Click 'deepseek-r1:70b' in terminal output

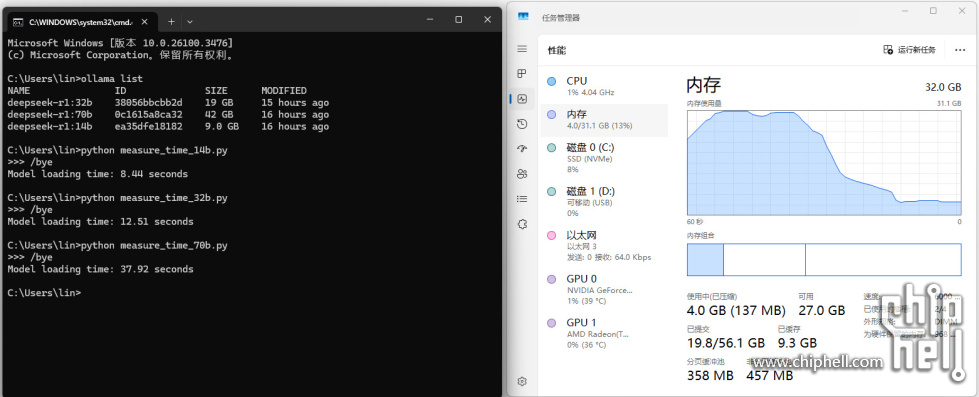[x=50, y=114]
